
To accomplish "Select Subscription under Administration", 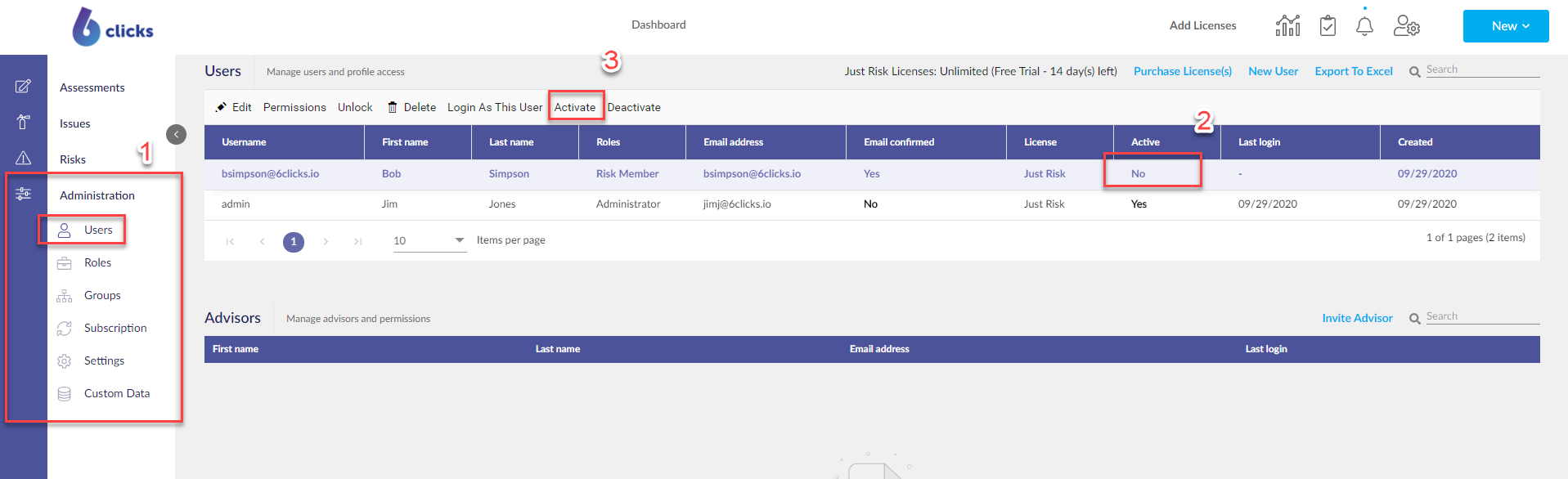I will [x=115, y=328].
